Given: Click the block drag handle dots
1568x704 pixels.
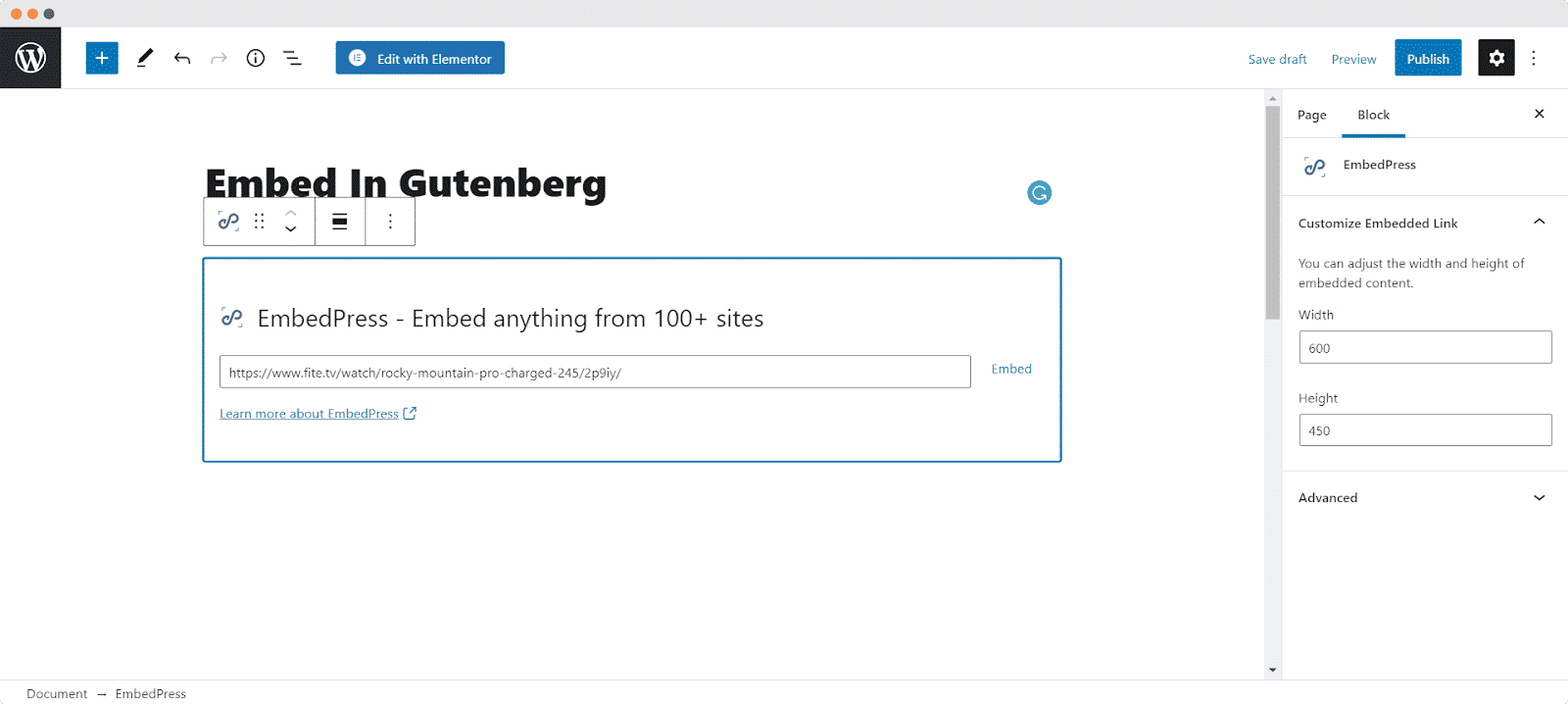Looking at the screenshot, I should 260,222.
